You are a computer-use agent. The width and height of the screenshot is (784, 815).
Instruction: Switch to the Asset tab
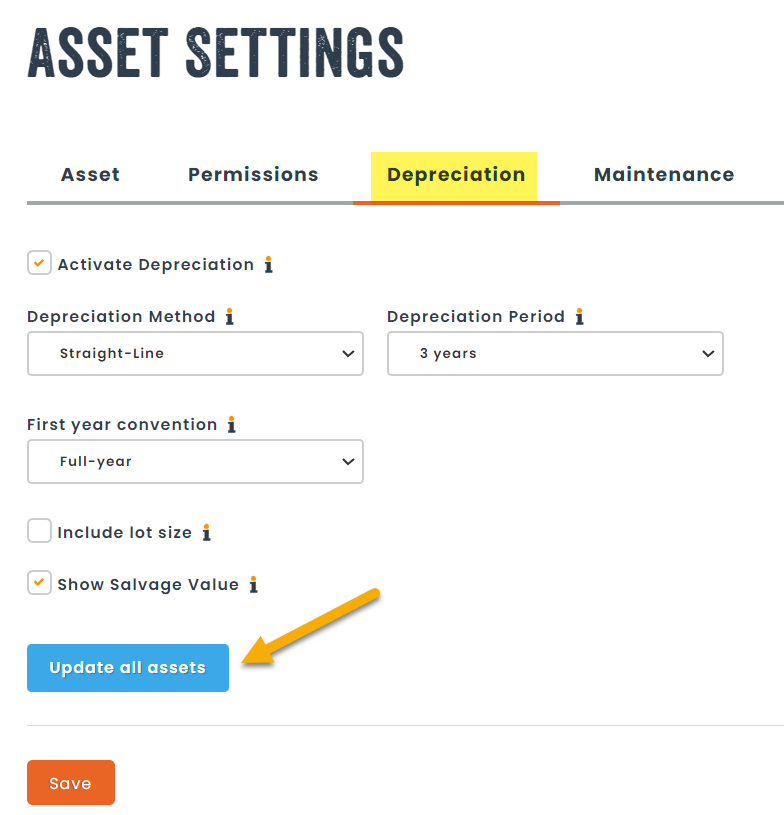point(90,175)
